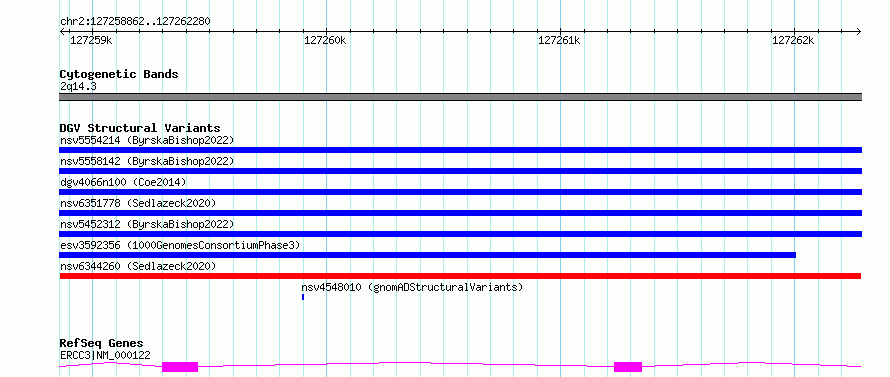Click the 127262k ruler label
The width and height of the screenshot is (890, 377).
coord(793,40)
